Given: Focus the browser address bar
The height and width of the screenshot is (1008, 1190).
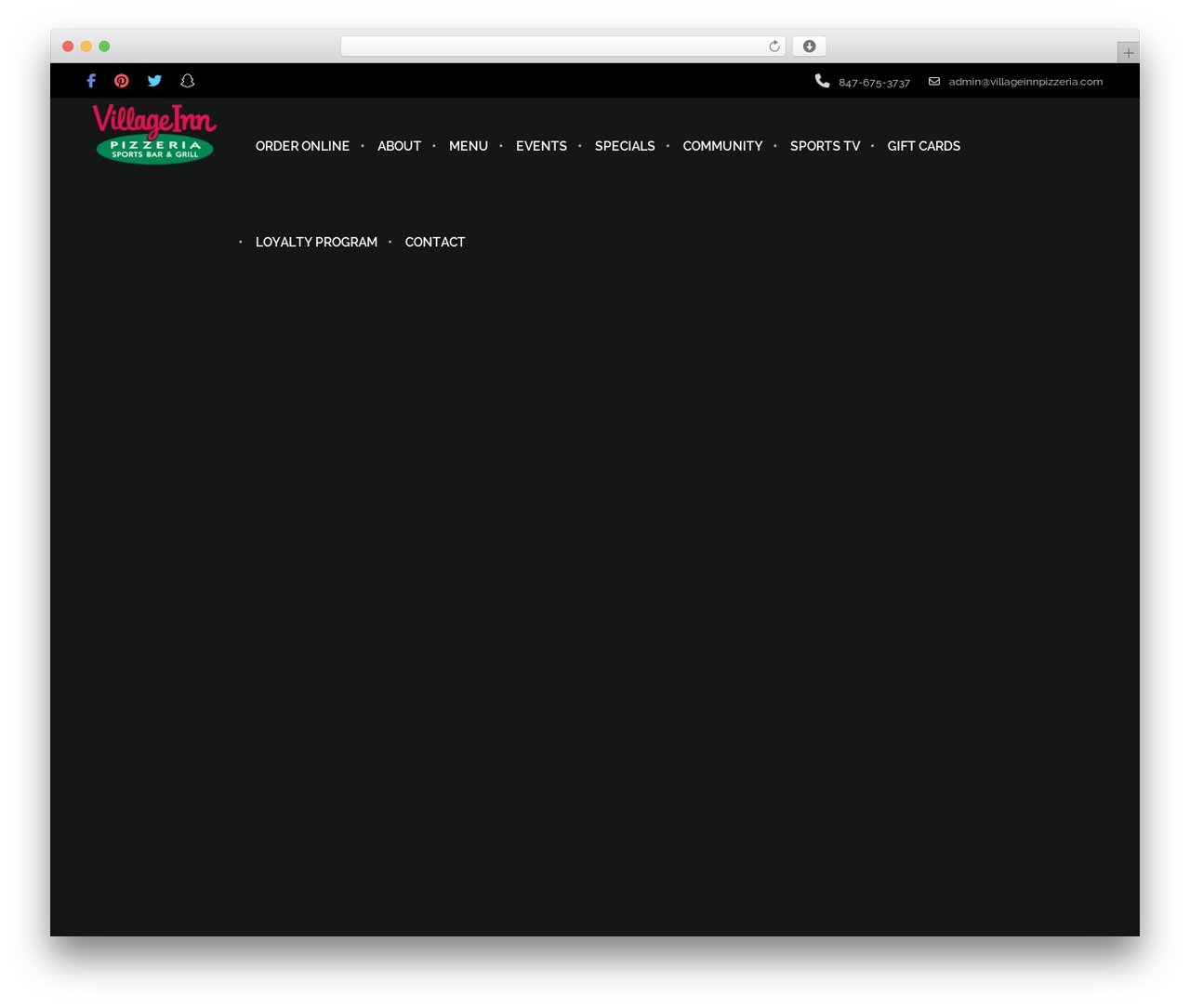Looking at the screenshot, I should pos(562,46).
